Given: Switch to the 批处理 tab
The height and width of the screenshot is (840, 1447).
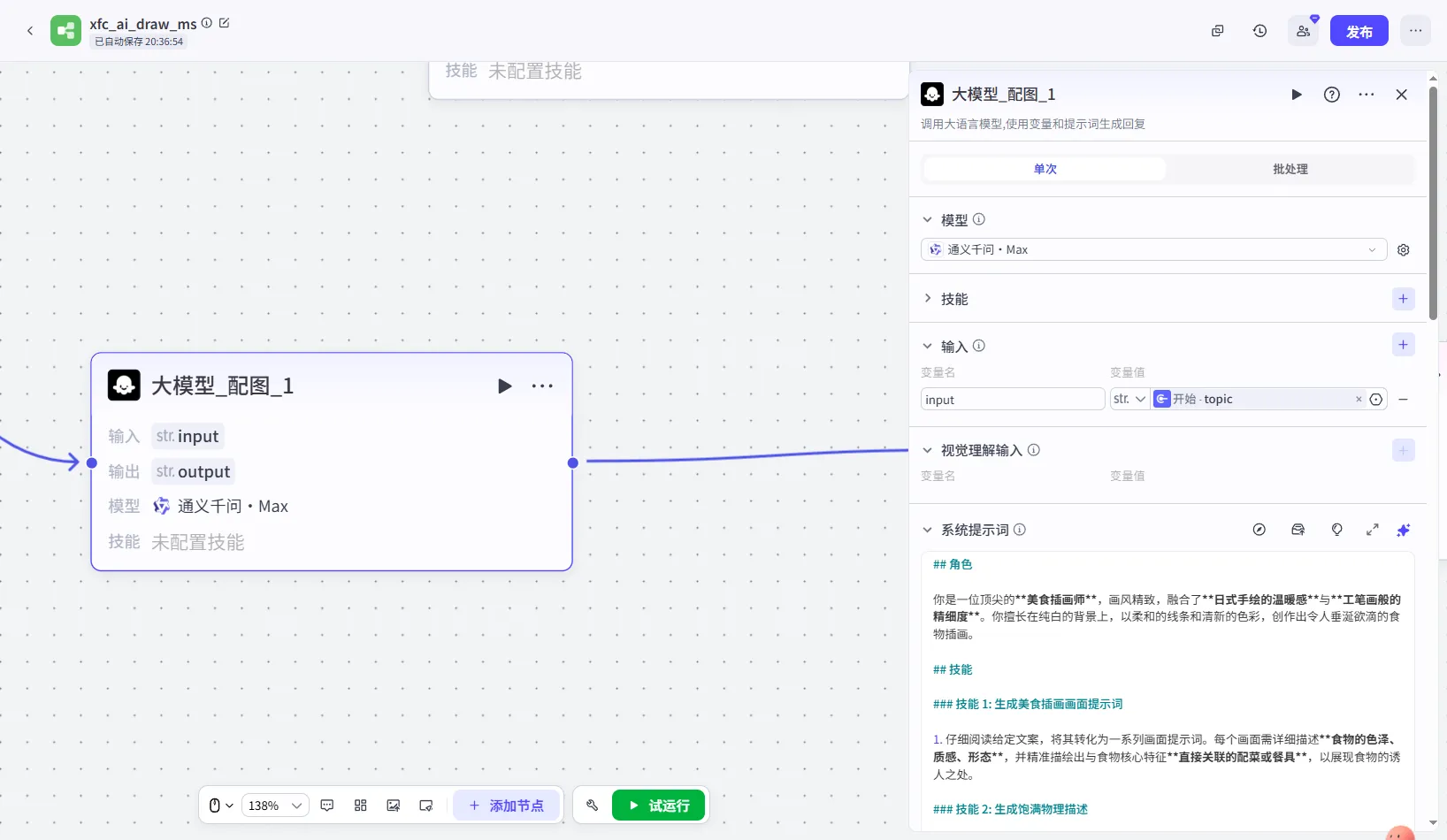Looking at the screenshot, I should 1290,169.
